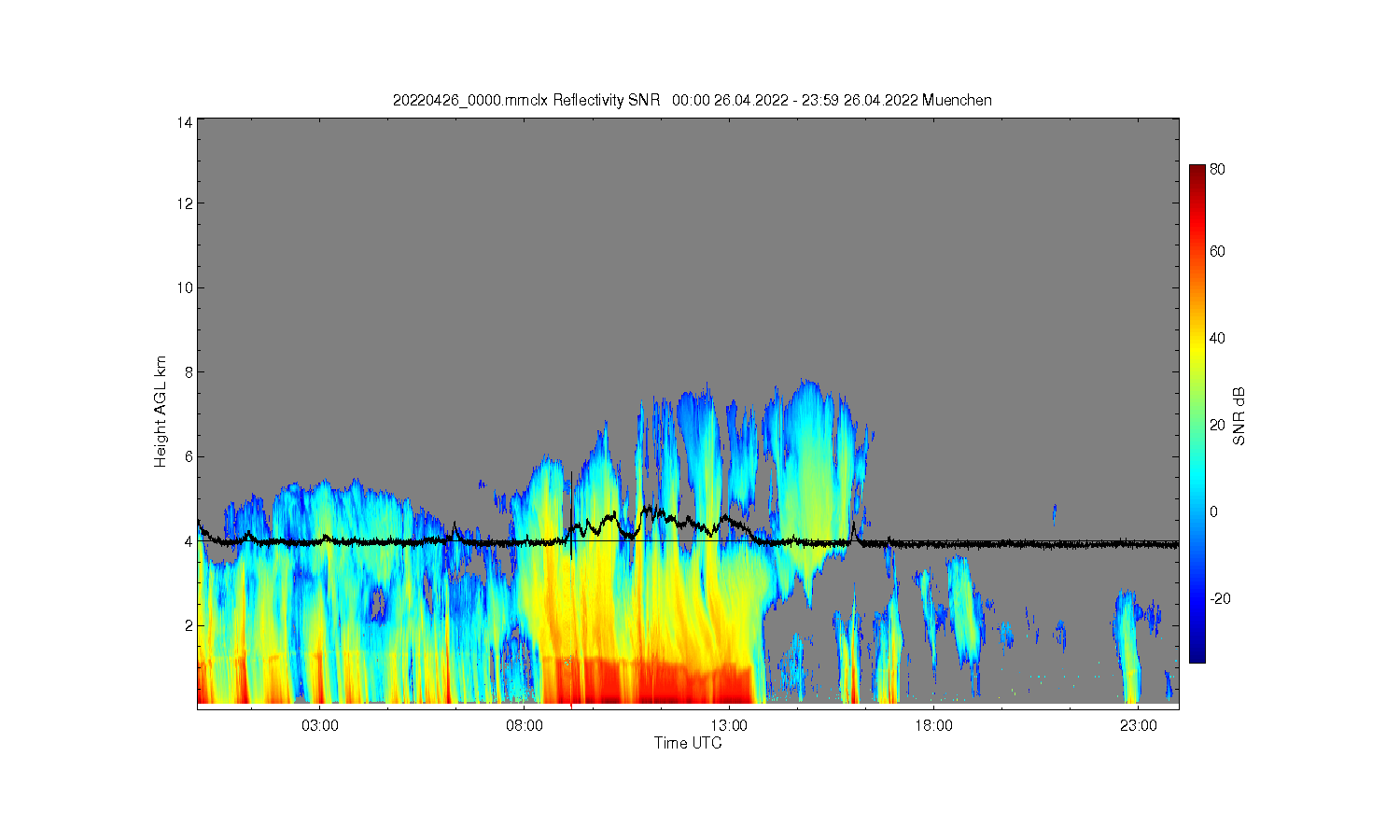Click the 'SNR dB' colorbar label
Viewport: 1400px width, 840px height.
(x=1239, y=416)
